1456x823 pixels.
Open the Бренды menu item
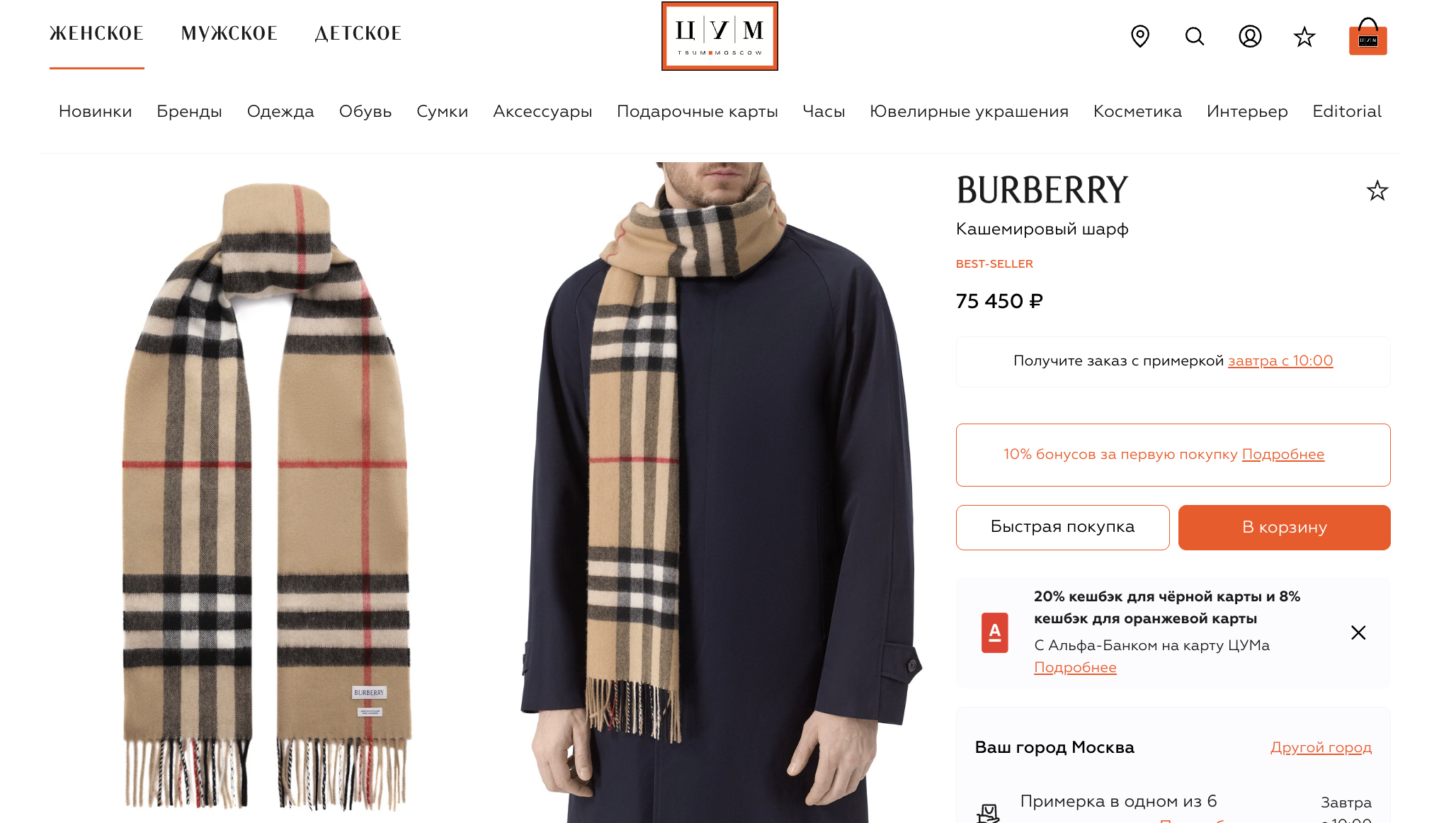click(189, 111)
